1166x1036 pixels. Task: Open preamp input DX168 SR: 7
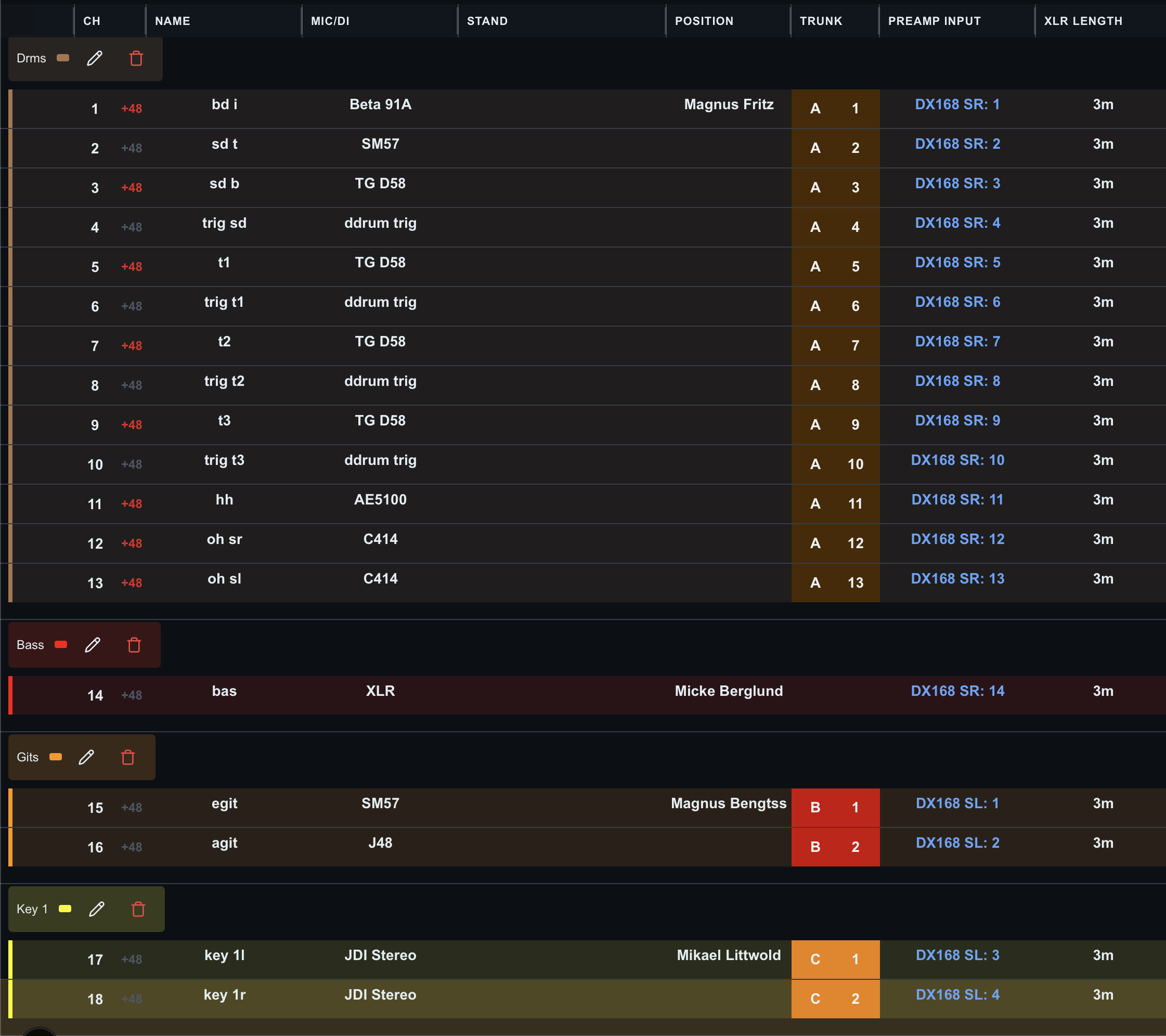[x=957, y=341]
